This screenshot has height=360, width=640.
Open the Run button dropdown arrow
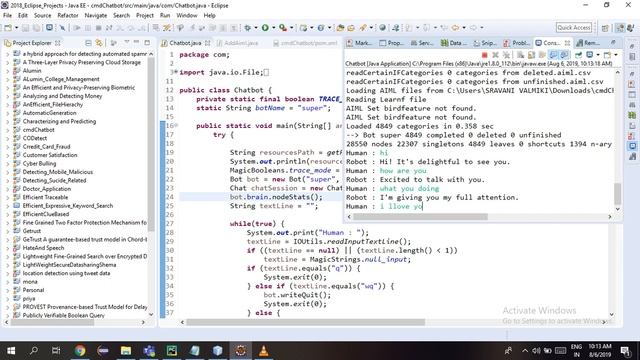273,28
